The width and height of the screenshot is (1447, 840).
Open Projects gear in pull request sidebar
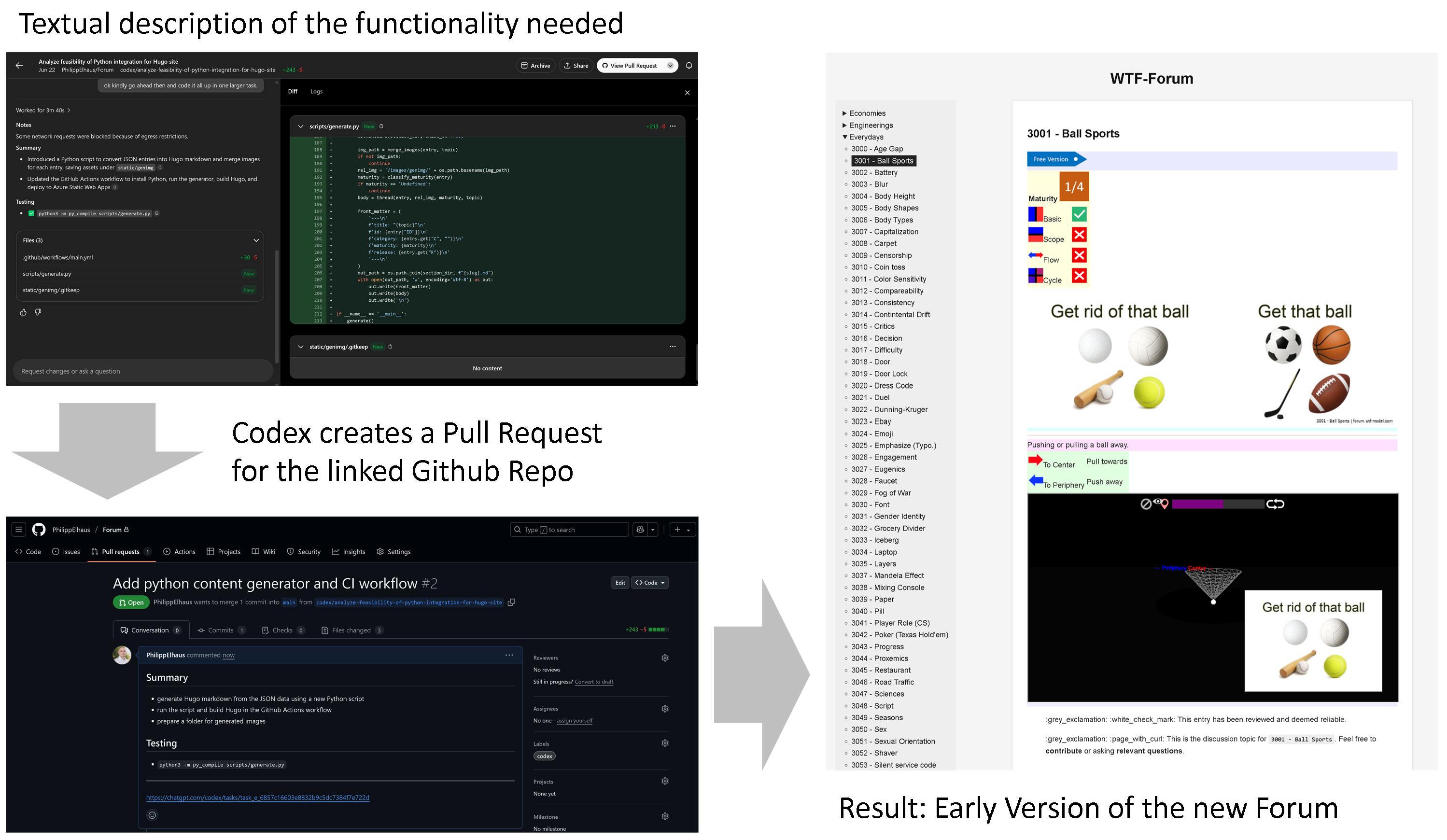click(x=665, y=782)
